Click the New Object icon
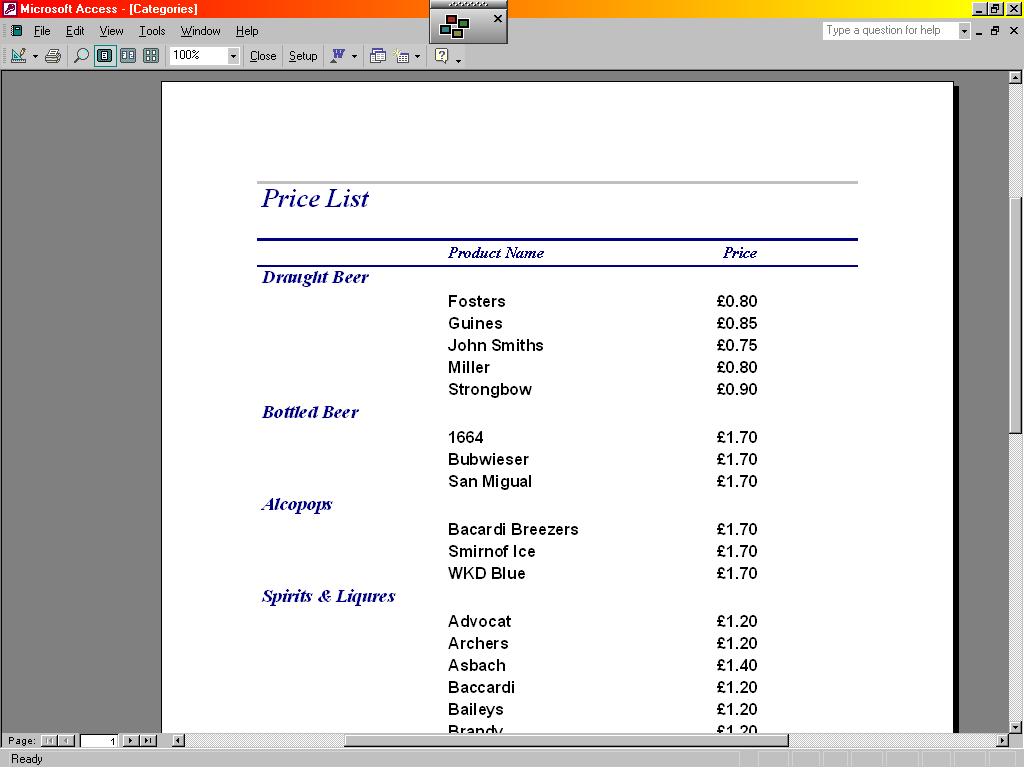The image size is (1024, 768). (402, 56)
